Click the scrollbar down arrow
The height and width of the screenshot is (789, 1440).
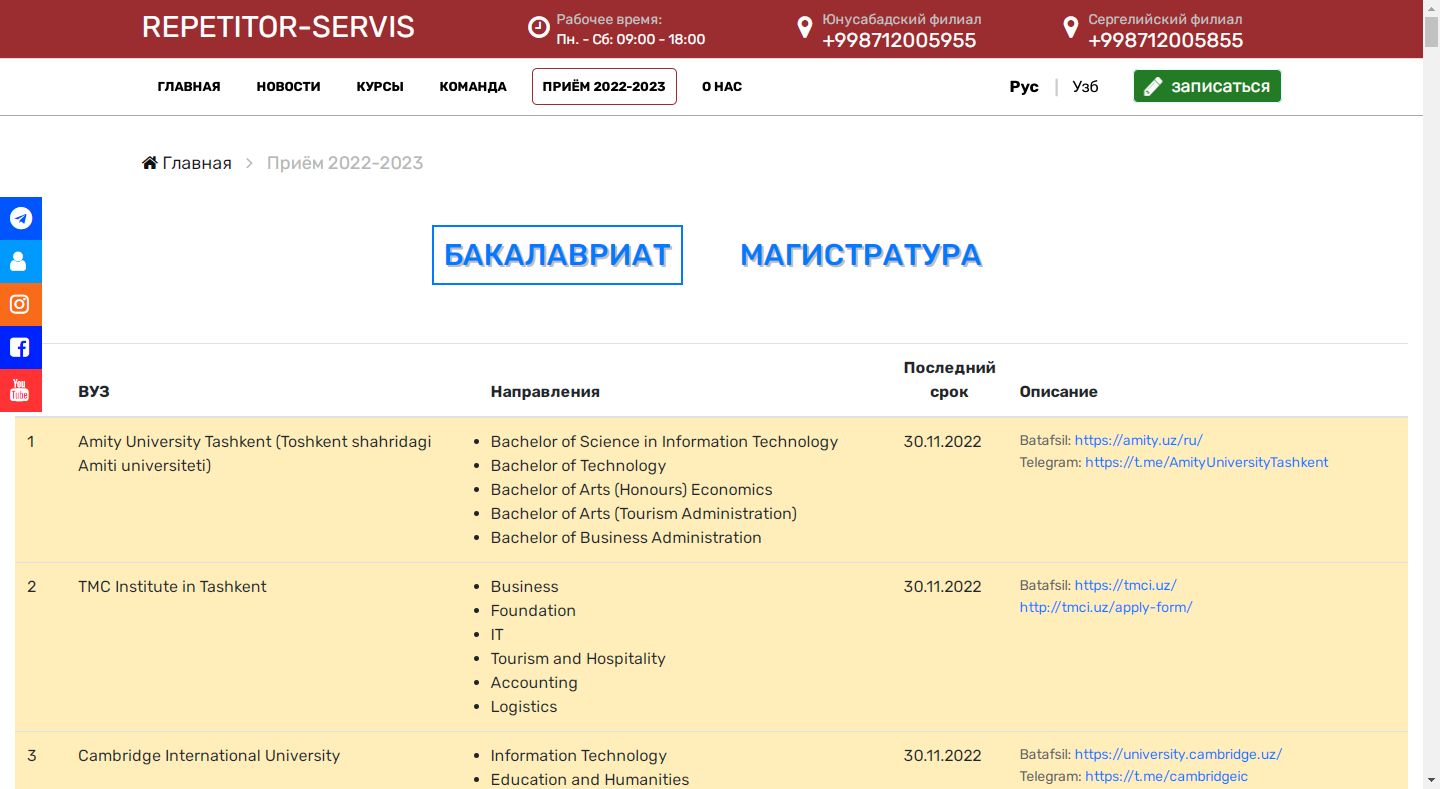[x=1431, y=780]
